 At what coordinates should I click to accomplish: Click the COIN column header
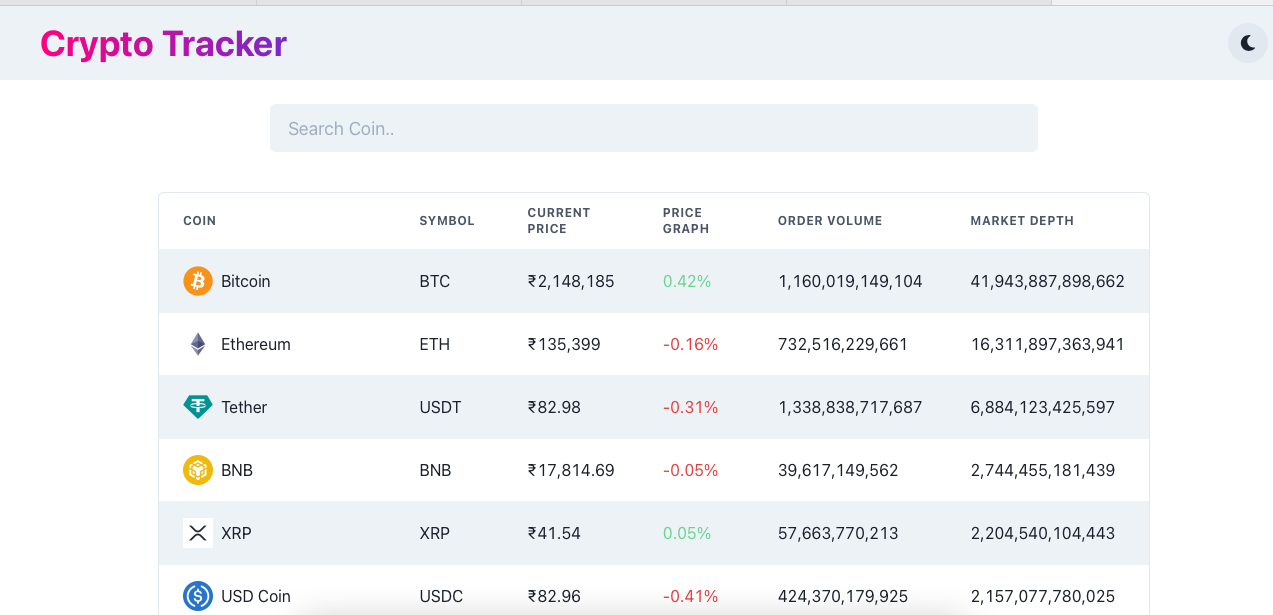(x=199, y=221)
